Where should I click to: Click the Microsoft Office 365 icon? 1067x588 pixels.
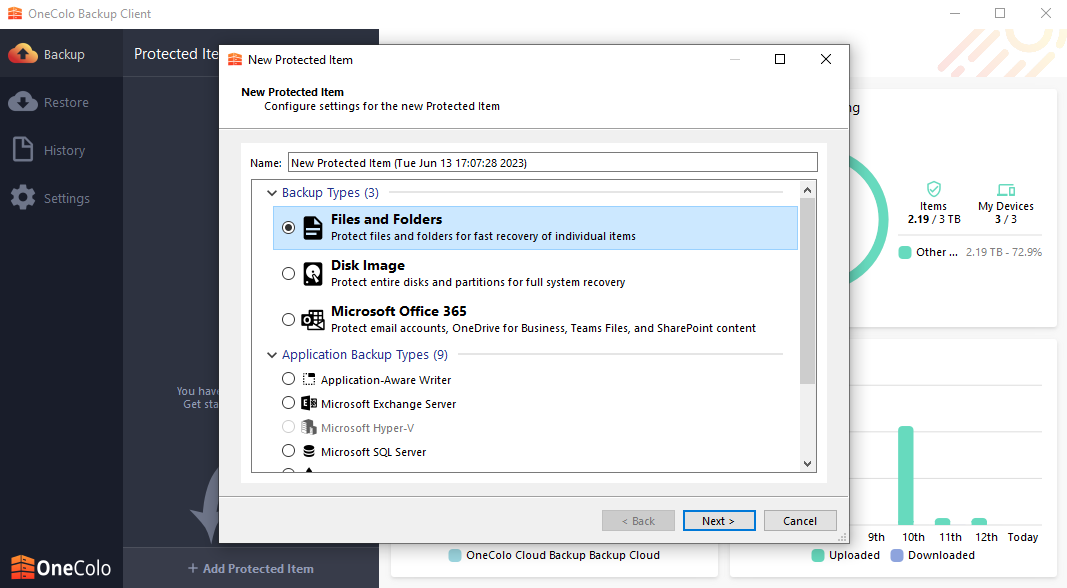pos(313,320)
